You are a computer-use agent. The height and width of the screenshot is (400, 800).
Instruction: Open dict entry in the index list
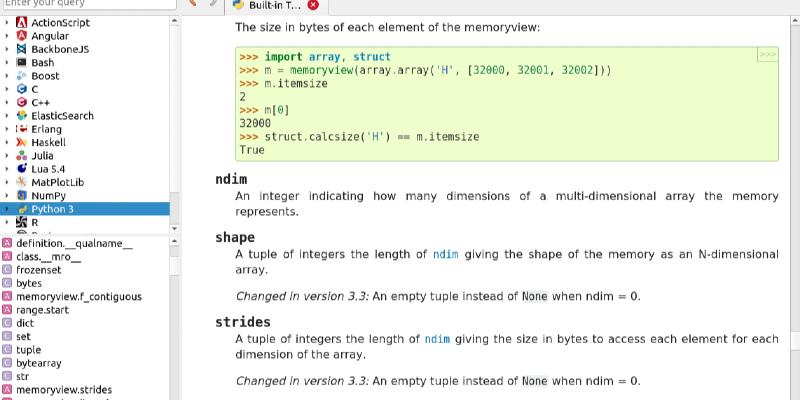point(25,323)
